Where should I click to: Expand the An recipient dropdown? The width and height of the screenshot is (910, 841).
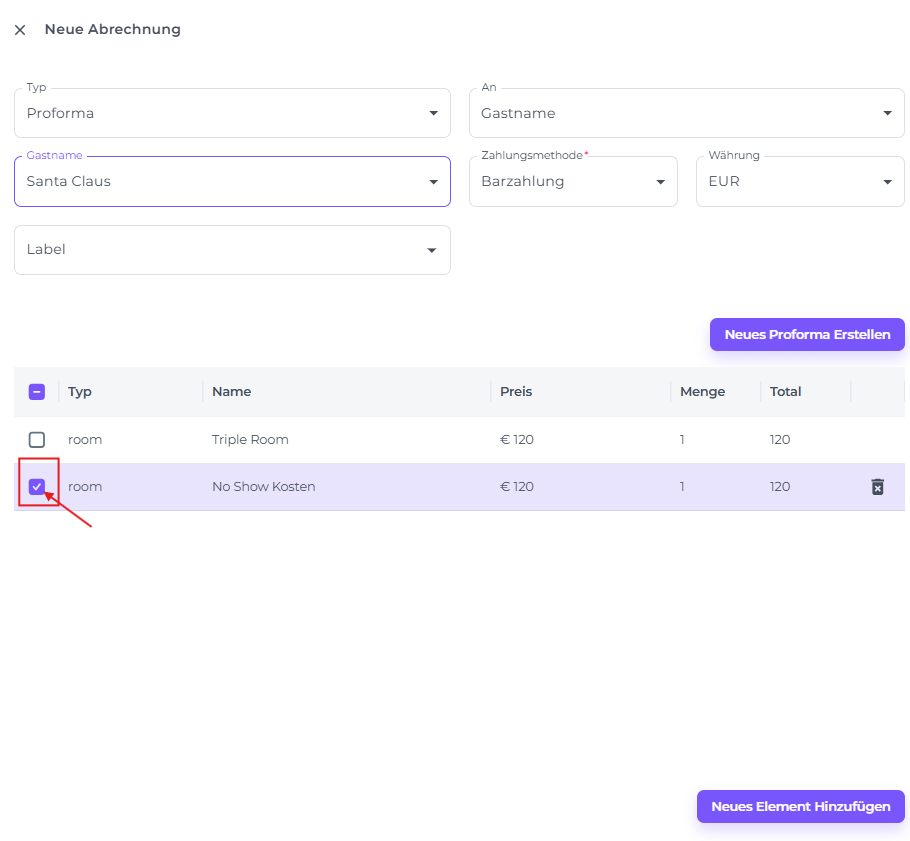[686, 113]
